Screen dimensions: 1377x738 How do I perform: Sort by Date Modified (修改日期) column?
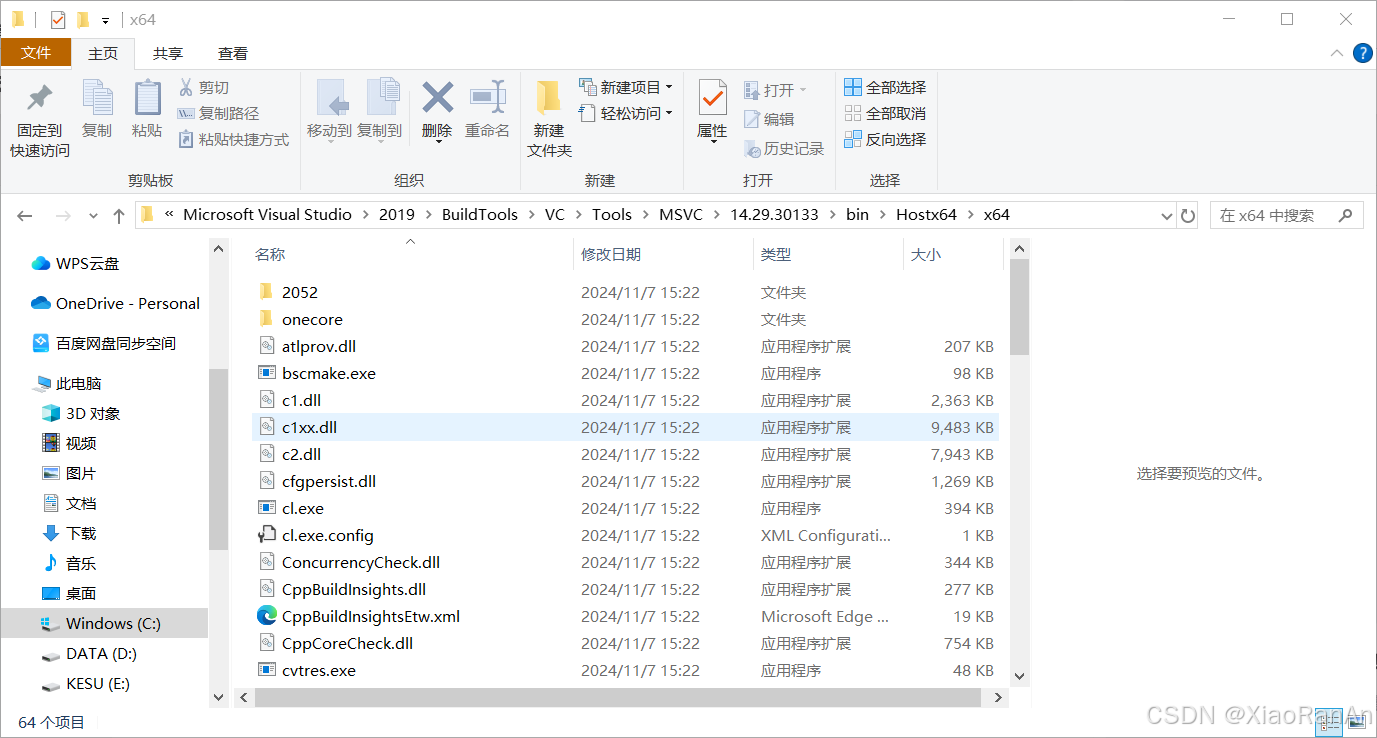[612, 255]
